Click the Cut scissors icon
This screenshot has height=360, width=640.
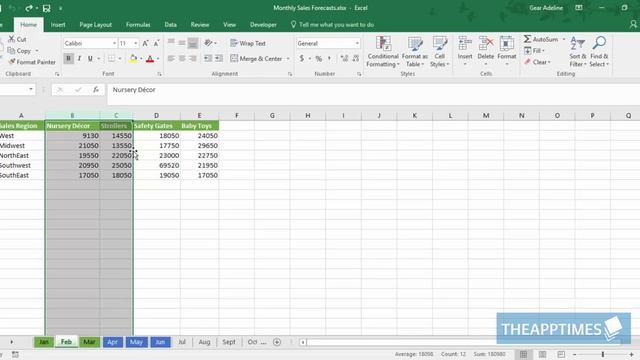pyautogui.click(x=12, y=39)
